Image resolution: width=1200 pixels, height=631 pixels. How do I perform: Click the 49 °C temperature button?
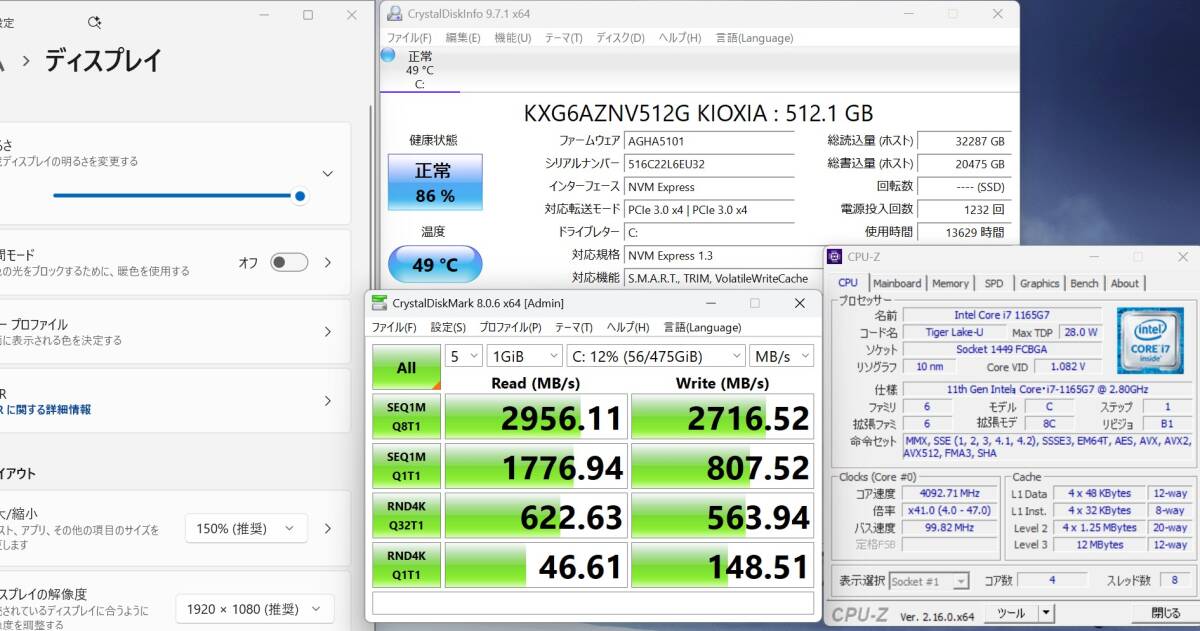tap(435, 265)
